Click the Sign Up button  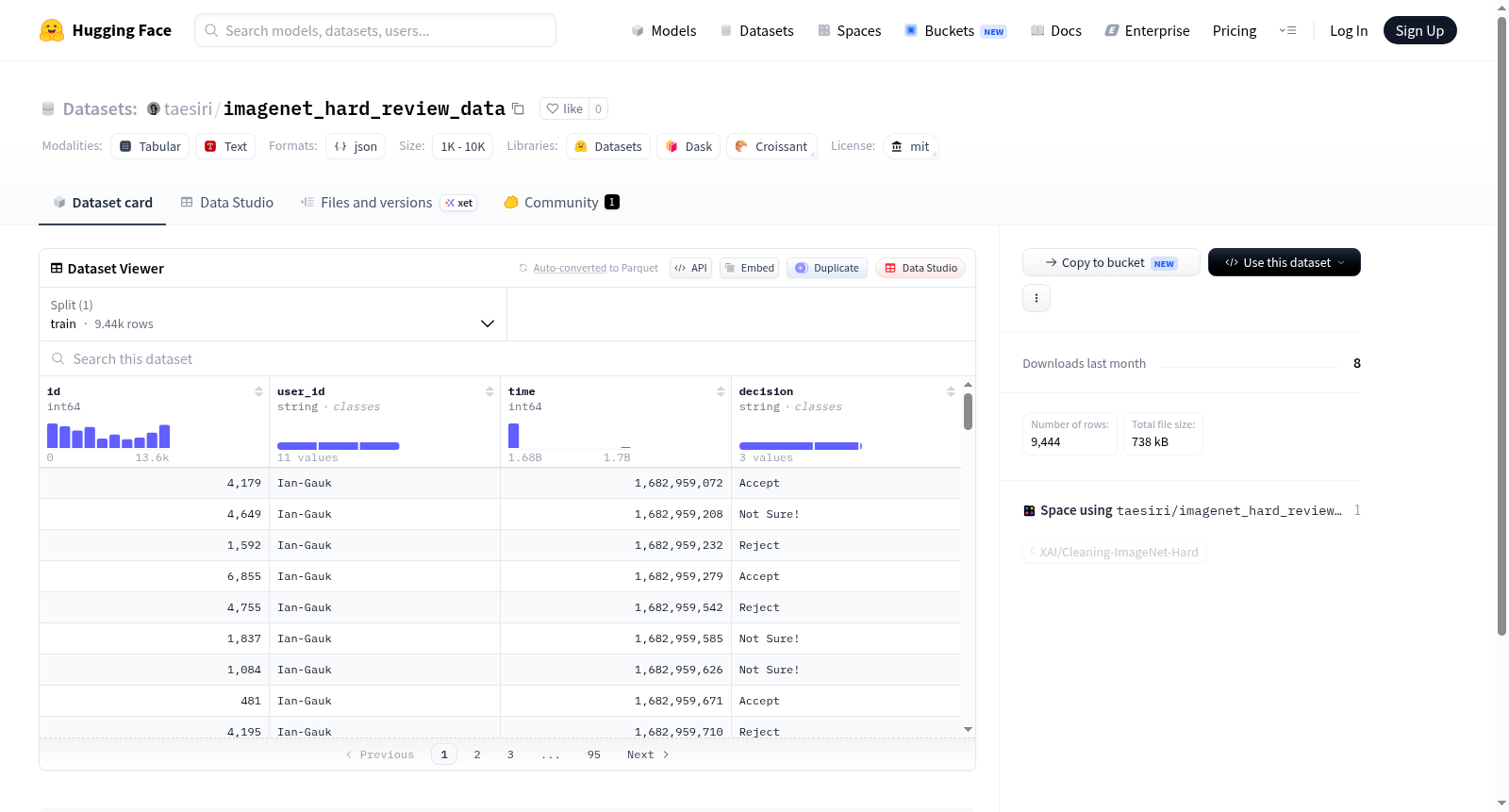(x=1419, y=30)
